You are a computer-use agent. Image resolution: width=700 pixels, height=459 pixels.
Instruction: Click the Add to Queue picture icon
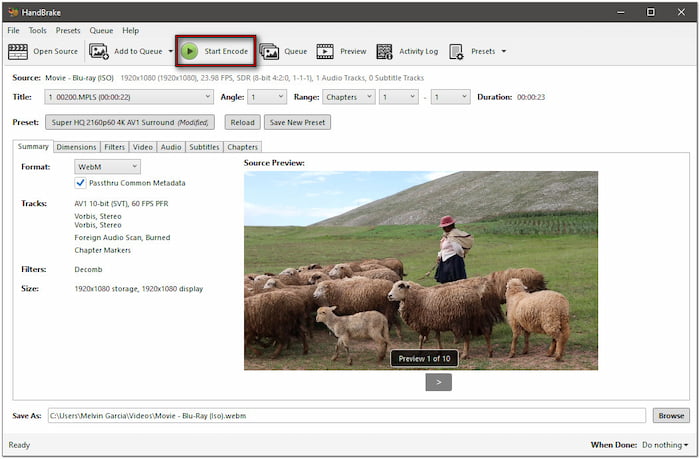coord(99,51)
